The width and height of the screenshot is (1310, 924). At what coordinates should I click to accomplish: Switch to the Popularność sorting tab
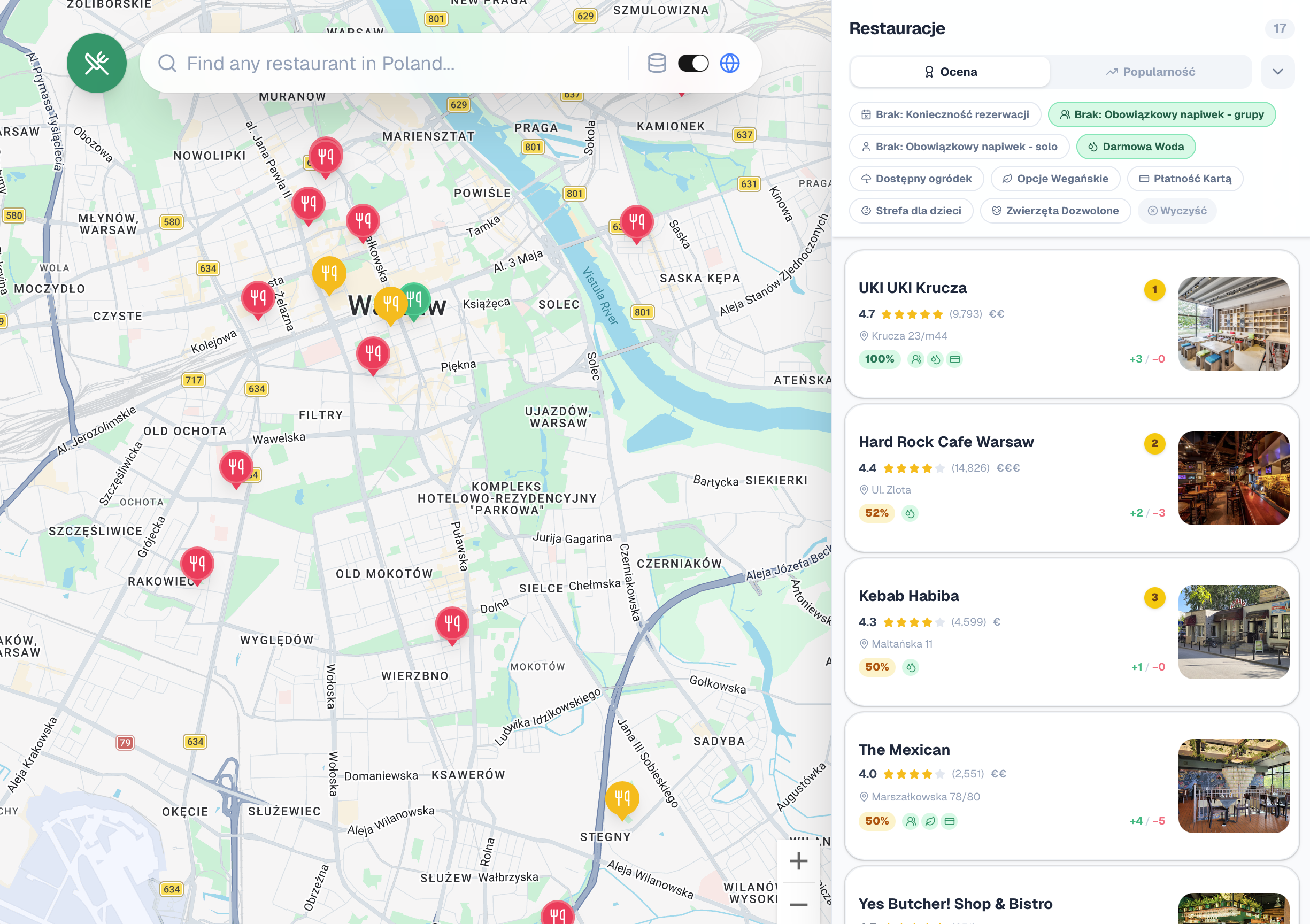coord(1150,72)
